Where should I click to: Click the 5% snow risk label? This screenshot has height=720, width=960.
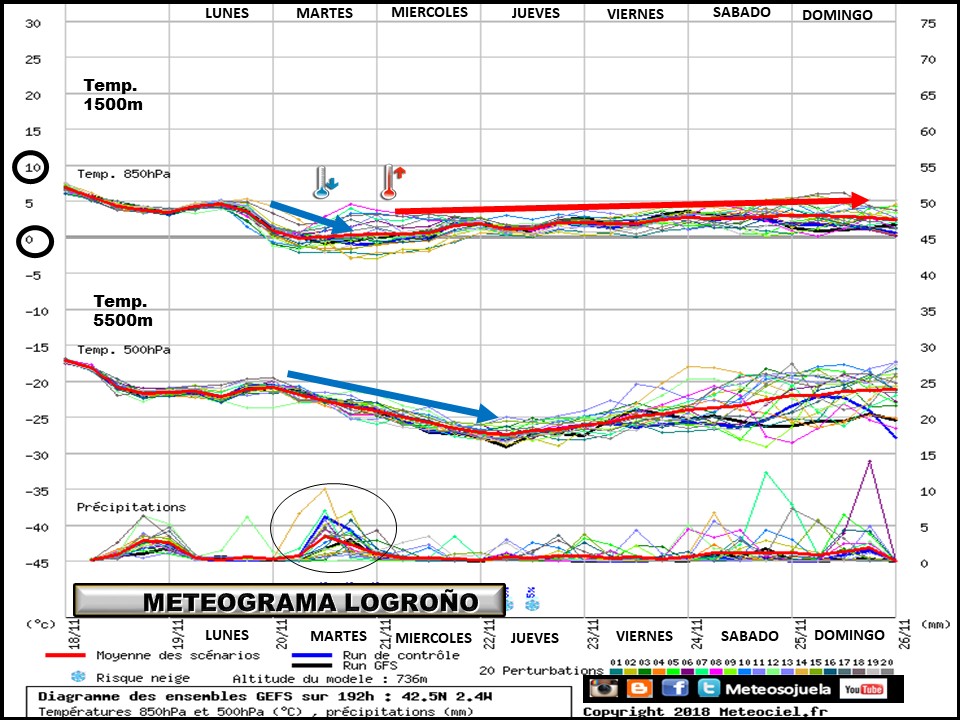point(531,592)
